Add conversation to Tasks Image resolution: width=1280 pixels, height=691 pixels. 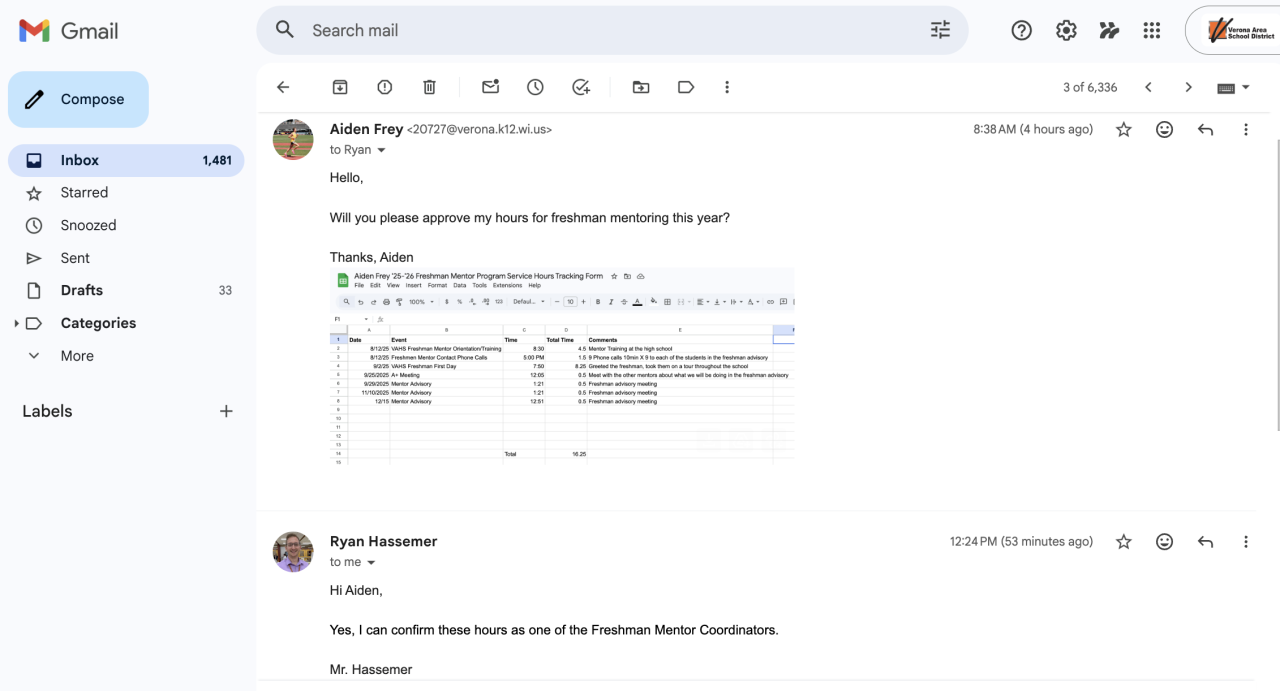pos(581,87)
